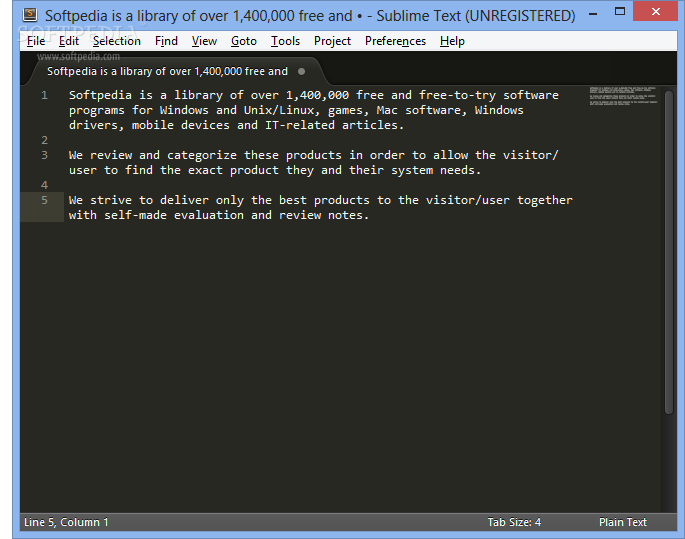685x539 pixels.
Task: Click '1,400,000' in the editor text
Action: click(x=317, y=95)
